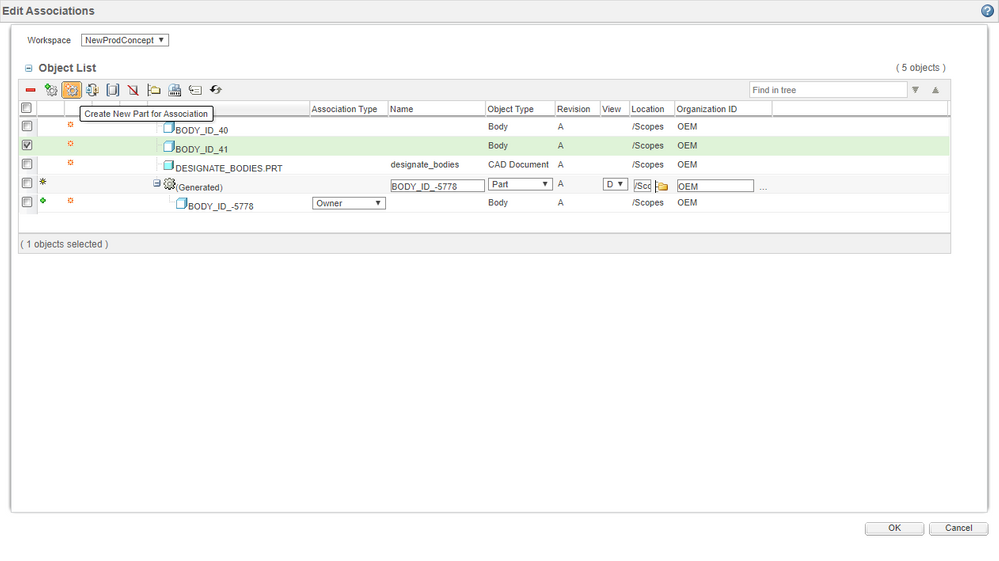Click the ellipsis beside the Organization ID field

pos(763,188)
